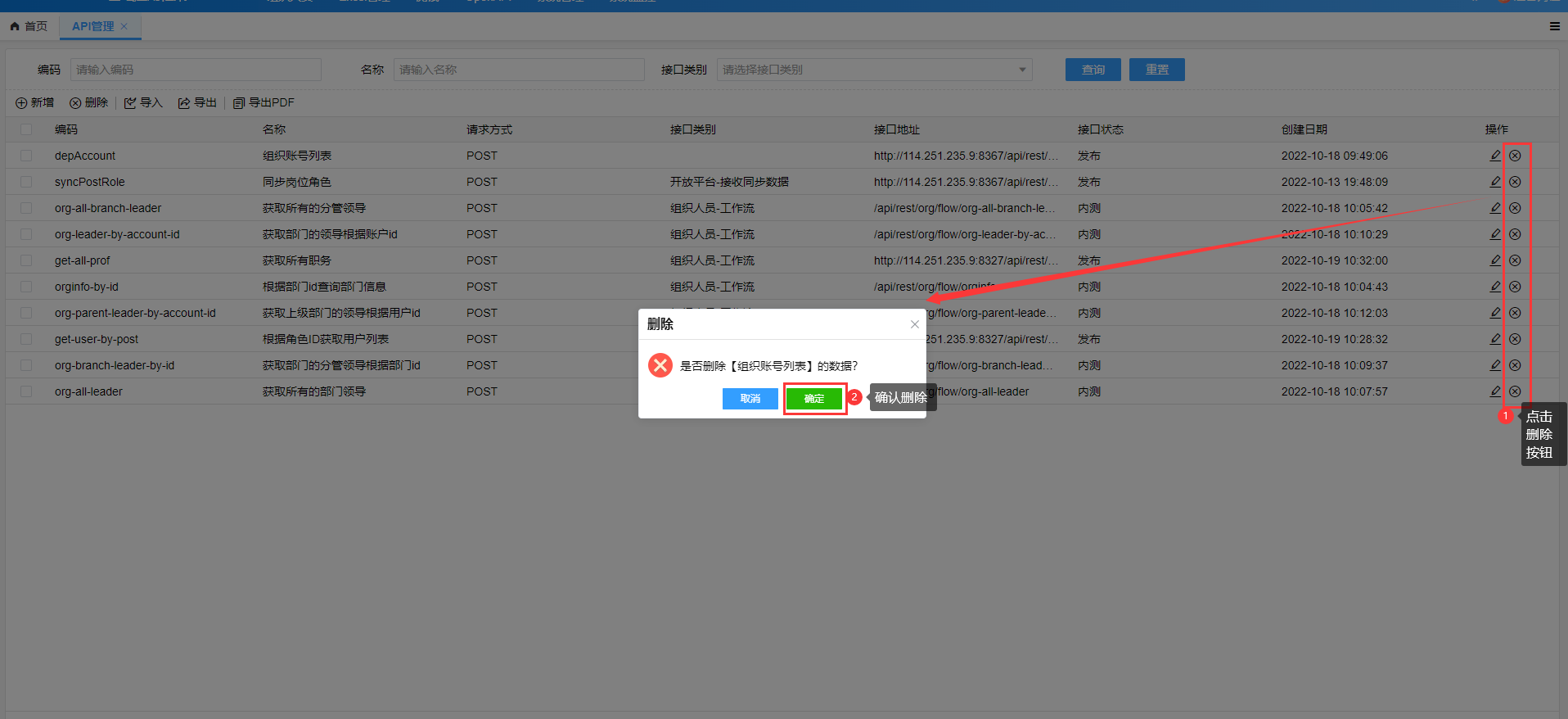Click the 新增 add icon in toolbar
The image size is (1568, 719).
[x=22, y=103]
